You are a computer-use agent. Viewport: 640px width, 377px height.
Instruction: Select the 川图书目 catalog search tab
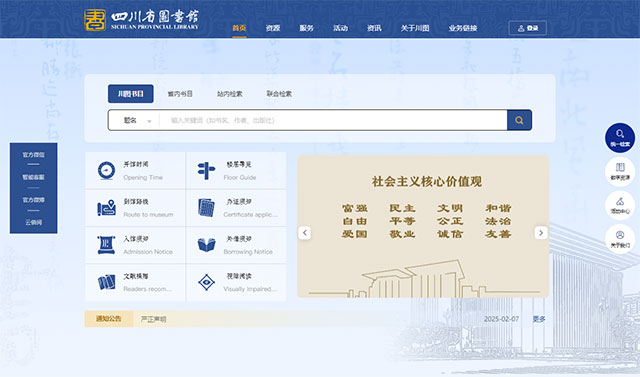click(x=131, y=94)
